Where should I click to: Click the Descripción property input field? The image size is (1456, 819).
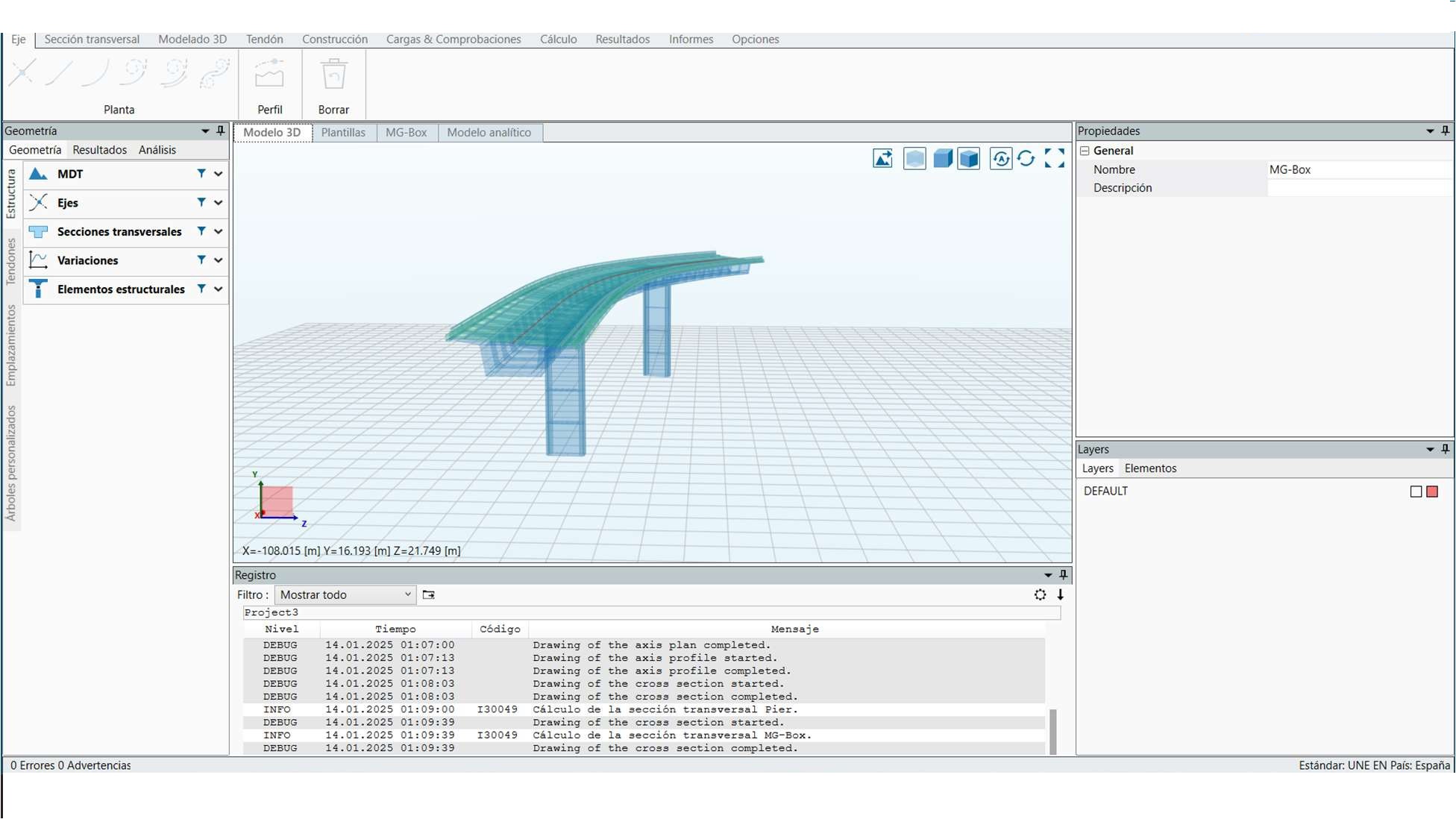1359,188
